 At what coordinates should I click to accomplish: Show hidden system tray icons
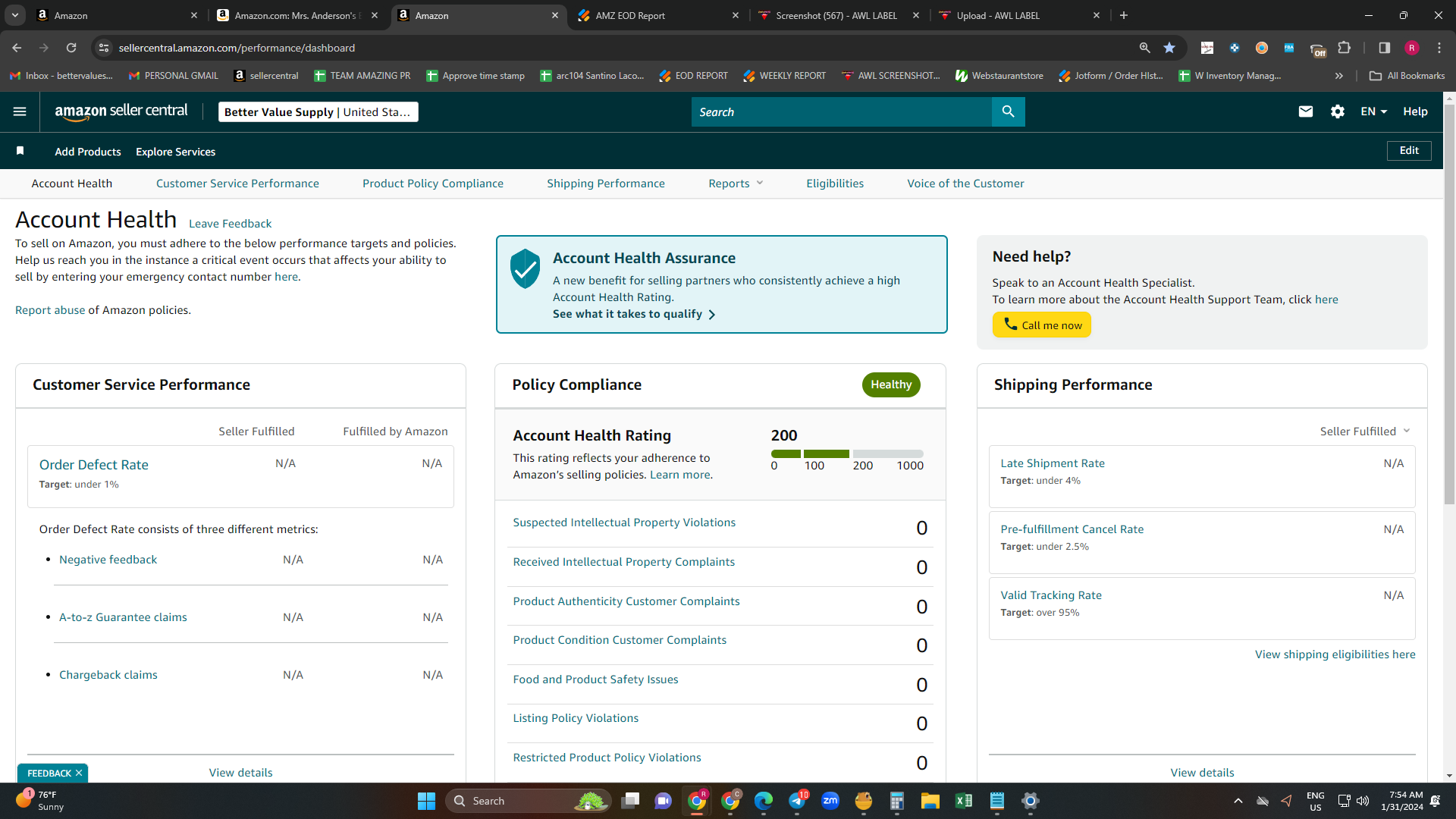click(1238, 801)
